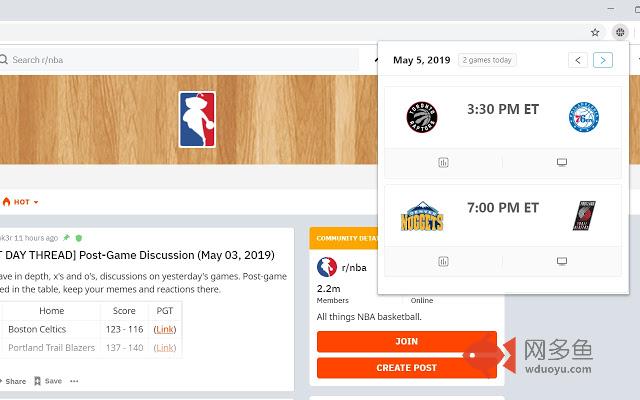Click the Hot flame sort icon
The width and height of the screenshot is (640, 400).
[6, 202]
